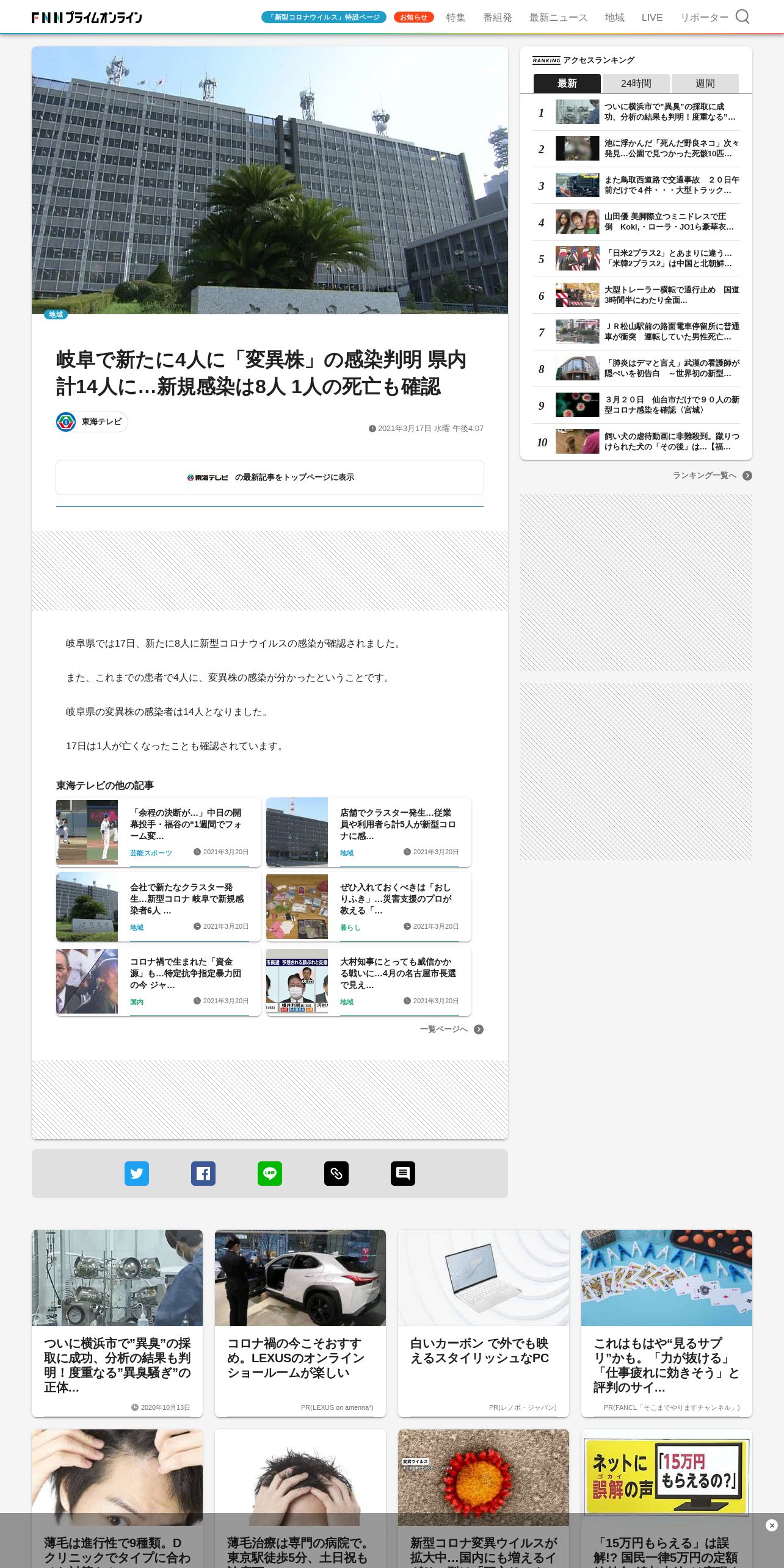Go to the LIVE menu item
The height and width of the screenshot is (1568, 784).
(652, 18)
